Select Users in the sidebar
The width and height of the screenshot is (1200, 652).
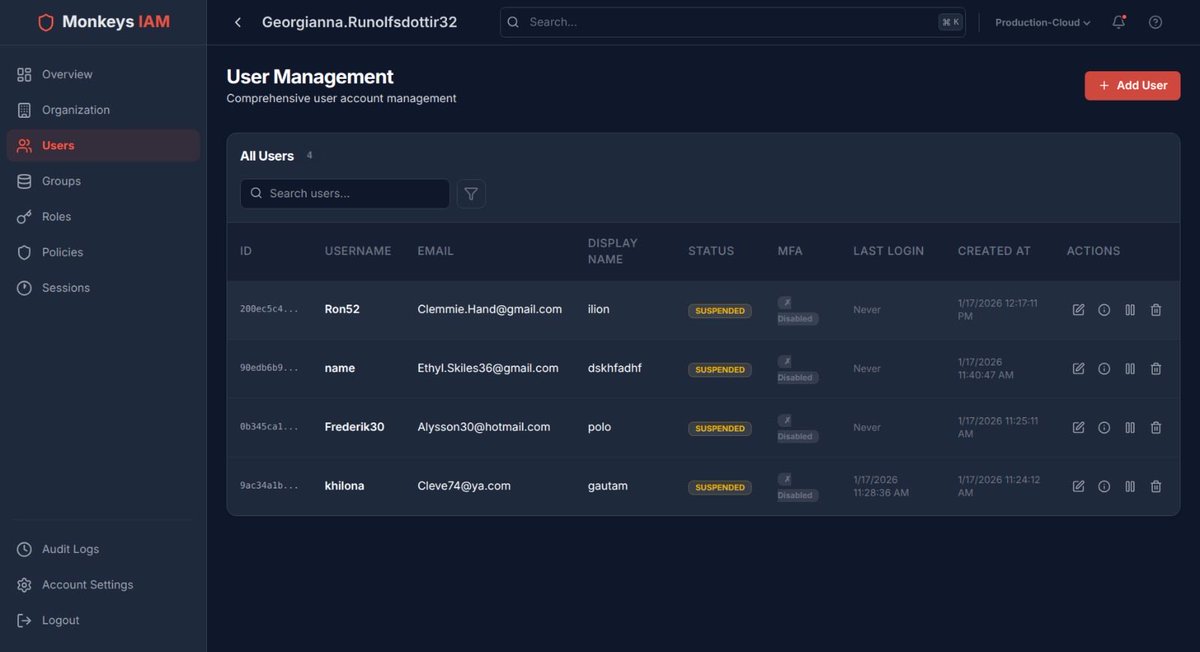[x=103, y=146]
